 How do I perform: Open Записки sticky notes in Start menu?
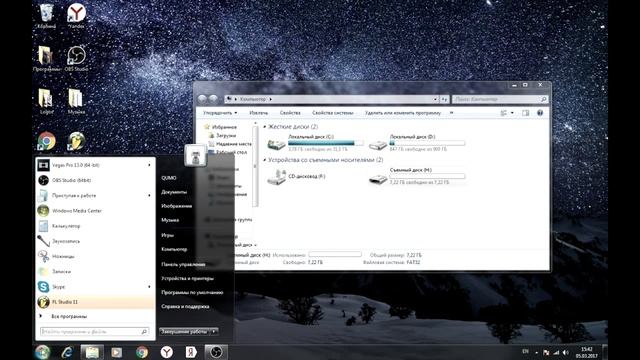[95, 271]
